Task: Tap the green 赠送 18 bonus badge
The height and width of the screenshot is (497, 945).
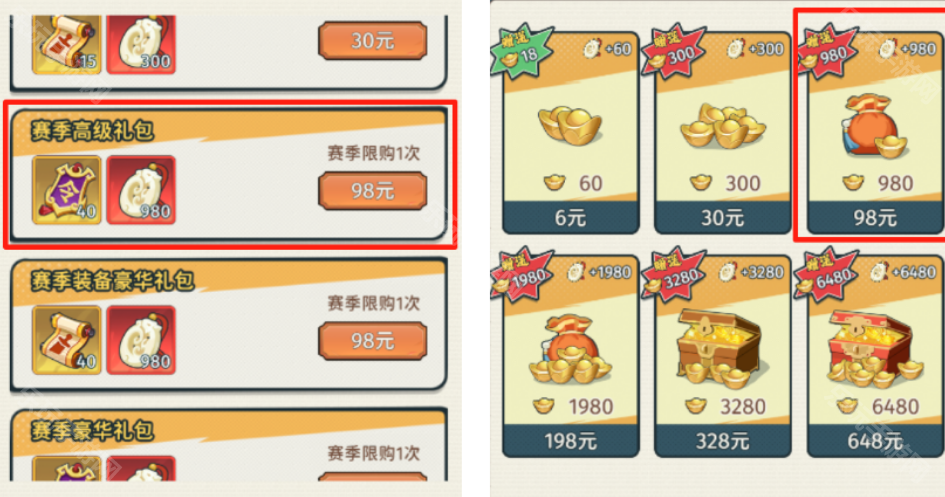Action: [x=521, y=51]
